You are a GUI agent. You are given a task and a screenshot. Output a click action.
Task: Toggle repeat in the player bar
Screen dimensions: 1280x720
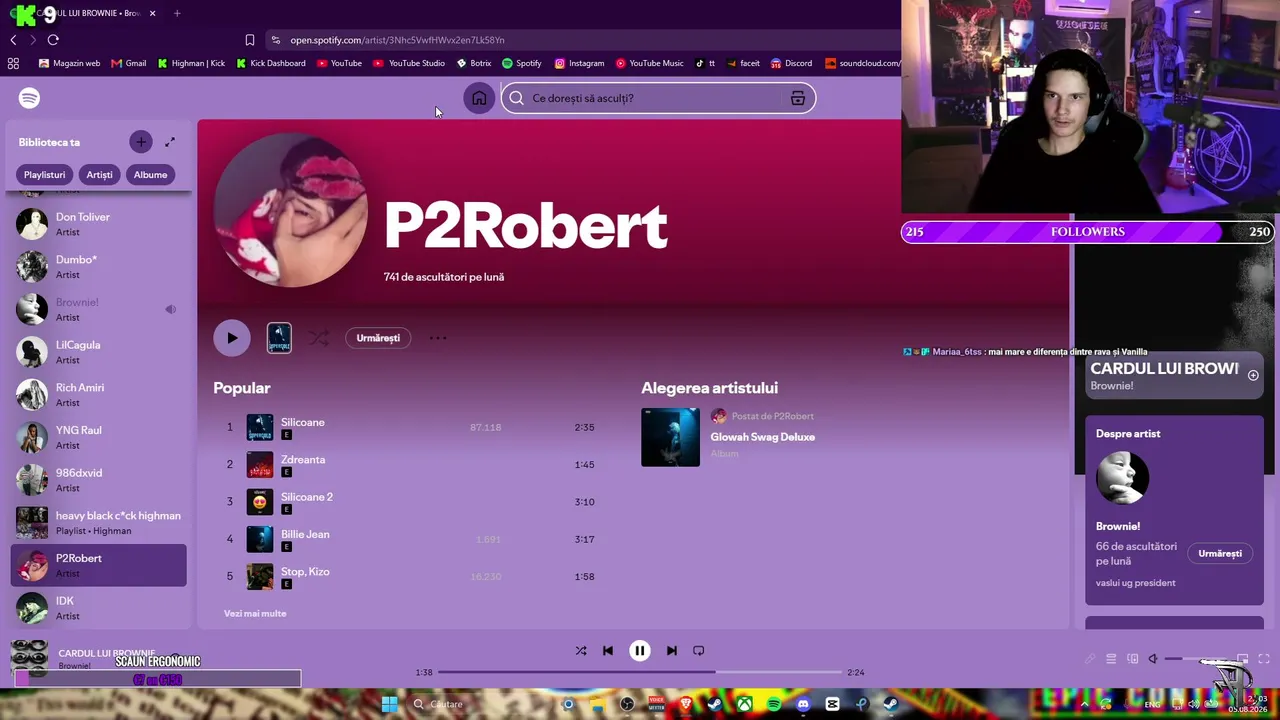tap(699, 651)
